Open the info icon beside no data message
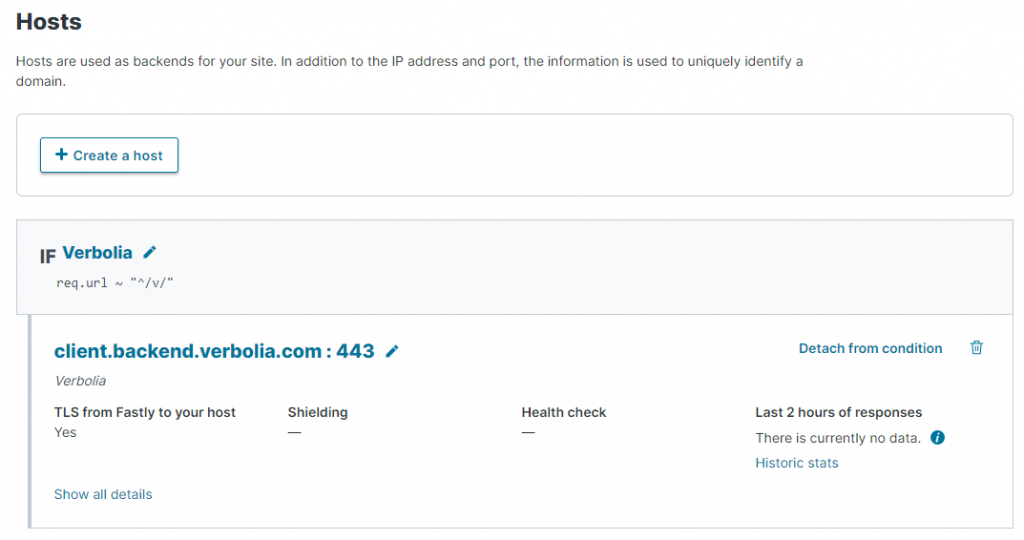The width and height of the screenshot is (1024, 540). 937,437
